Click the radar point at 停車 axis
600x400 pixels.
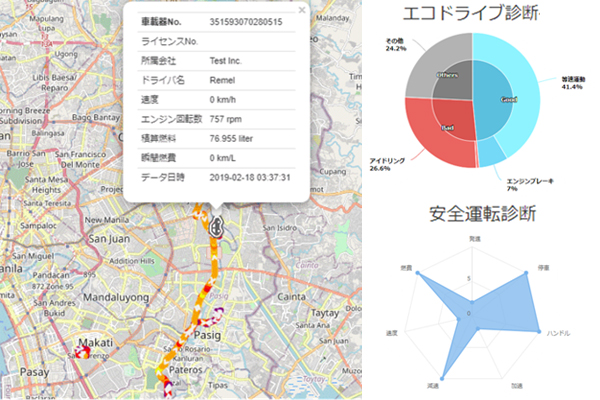(526, 273)
